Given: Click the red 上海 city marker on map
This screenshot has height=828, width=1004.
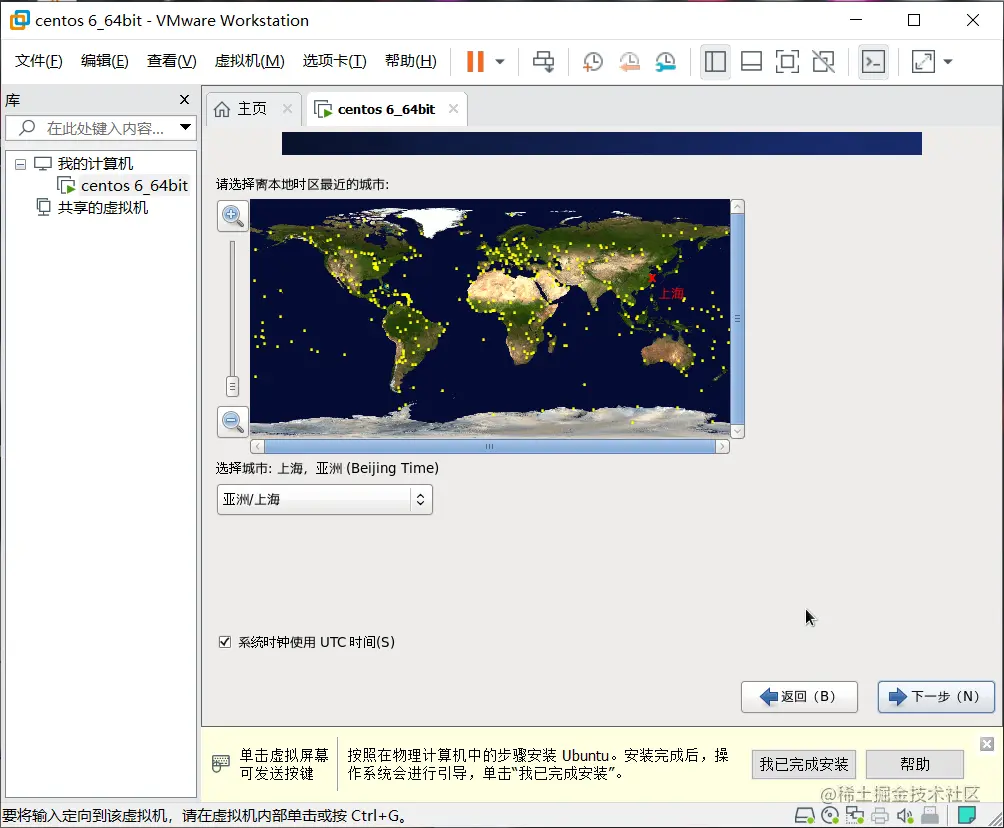Looking at the screenshot, I should pyautogui.click(x=652, y=278).
